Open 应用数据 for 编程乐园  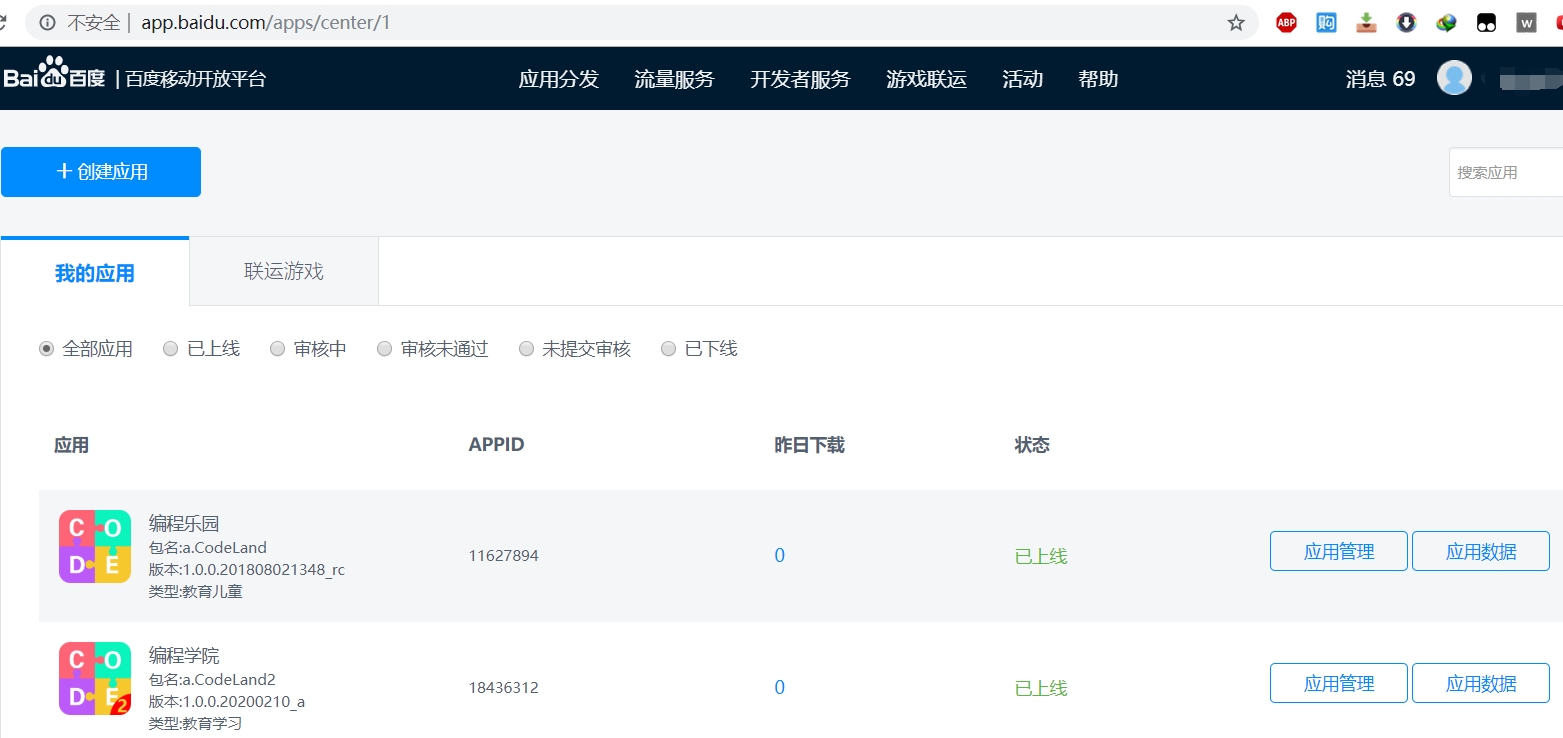1481,551
